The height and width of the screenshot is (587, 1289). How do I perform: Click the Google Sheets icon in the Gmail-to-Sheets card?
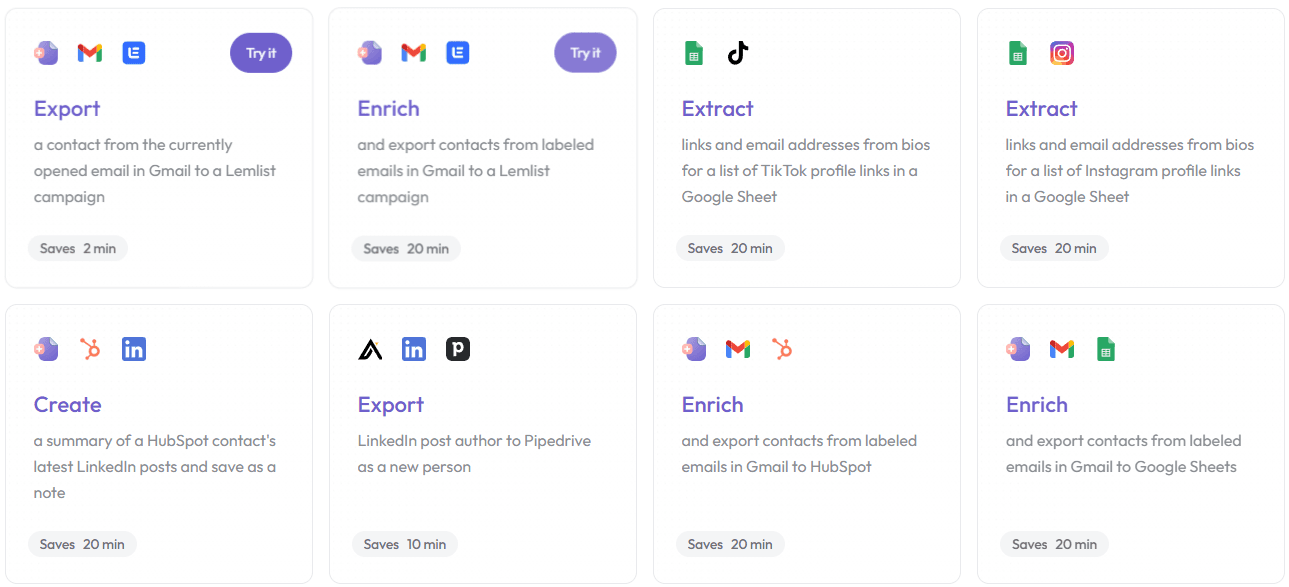coord(1106,349)
